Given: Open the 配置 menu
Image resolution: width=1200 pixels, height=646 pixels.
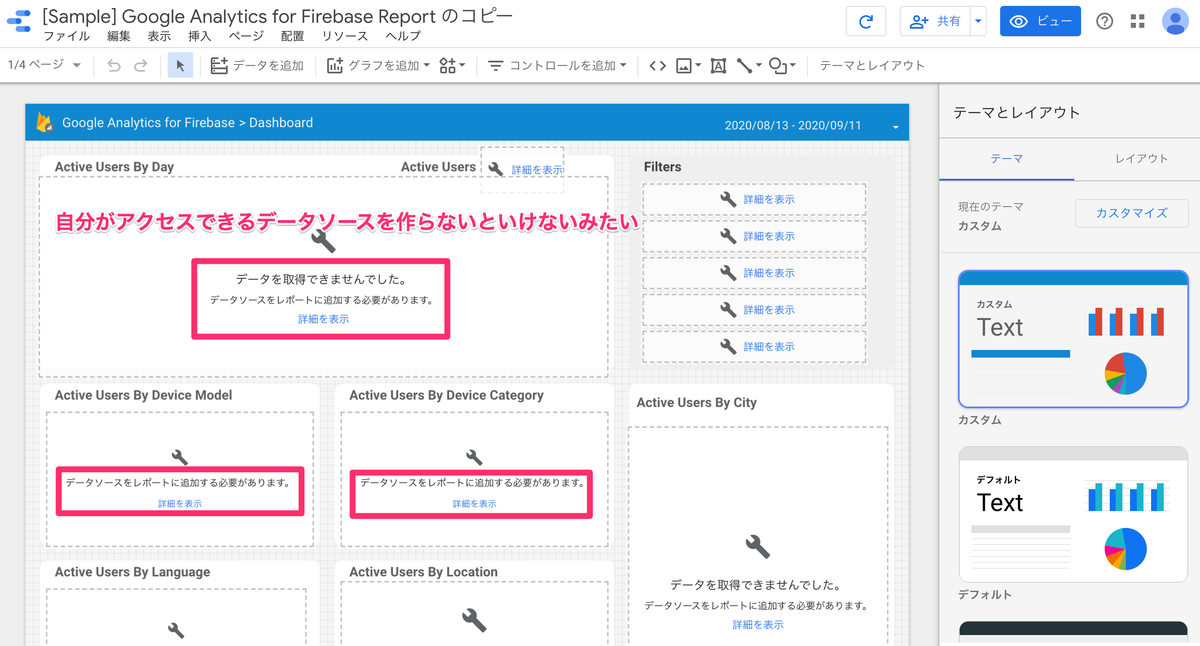Looking at the screenshot, I should click(x=293, y=36).
